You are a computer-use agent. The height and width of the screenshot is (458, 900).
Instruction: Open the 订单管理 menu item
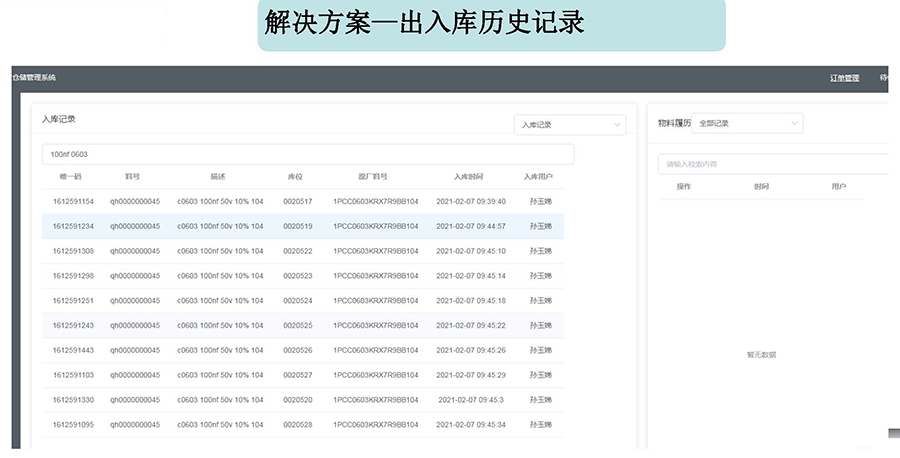[x=844, y=78]
